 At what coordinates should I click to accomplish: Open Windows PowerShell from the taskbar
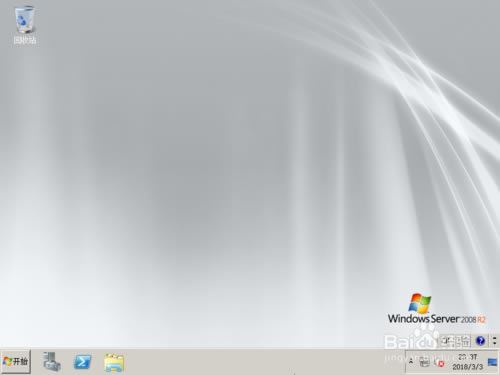pyautogui.click(x=82, y=362)
